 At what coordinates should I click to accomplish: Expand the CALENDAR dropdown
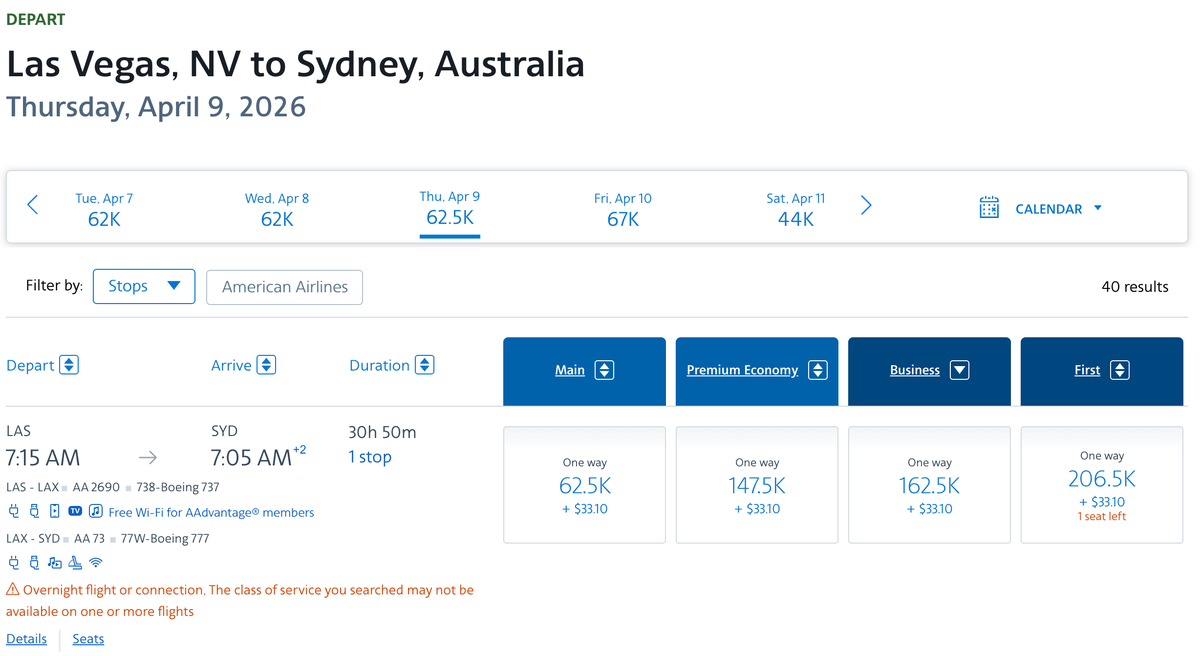[x=1097, y=208]
